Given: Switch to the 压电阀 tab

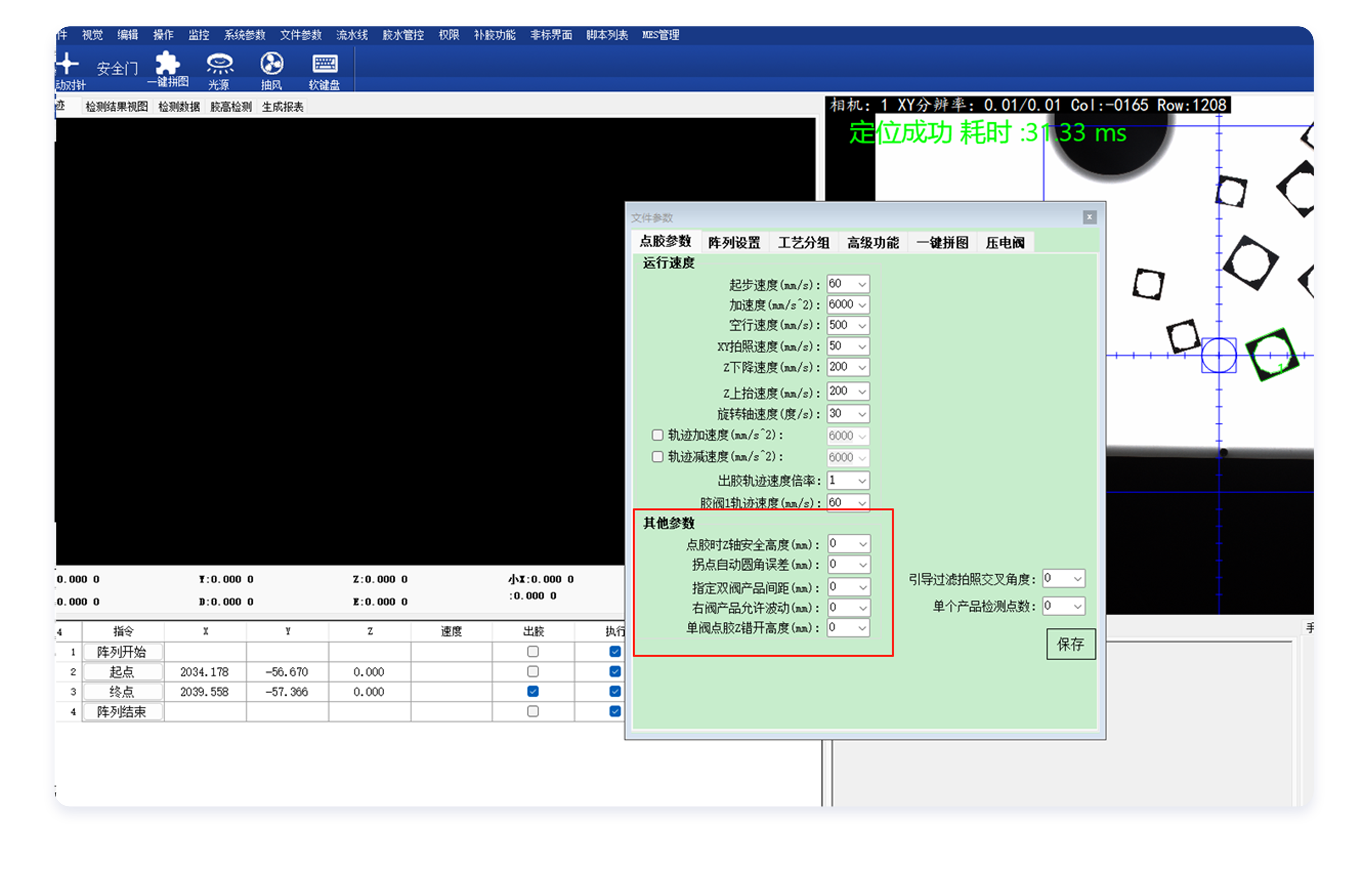Looking at the screenshot, I should 1005,243.
